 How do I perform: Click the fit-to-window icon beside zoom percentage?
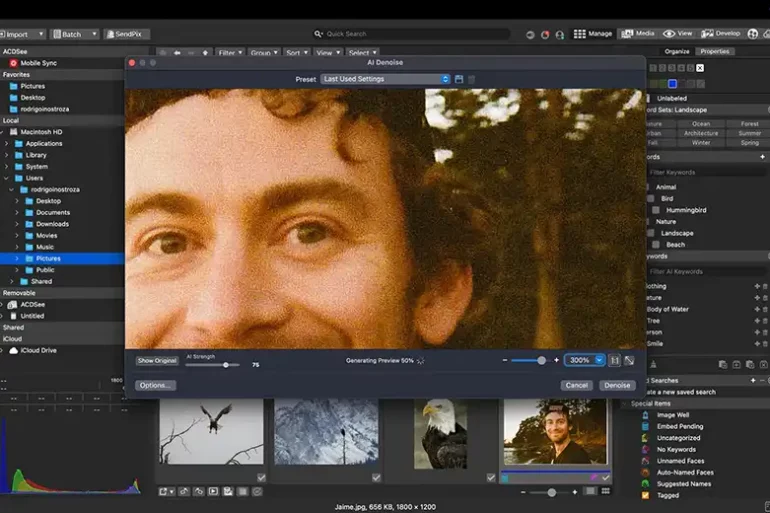[615, 360]
